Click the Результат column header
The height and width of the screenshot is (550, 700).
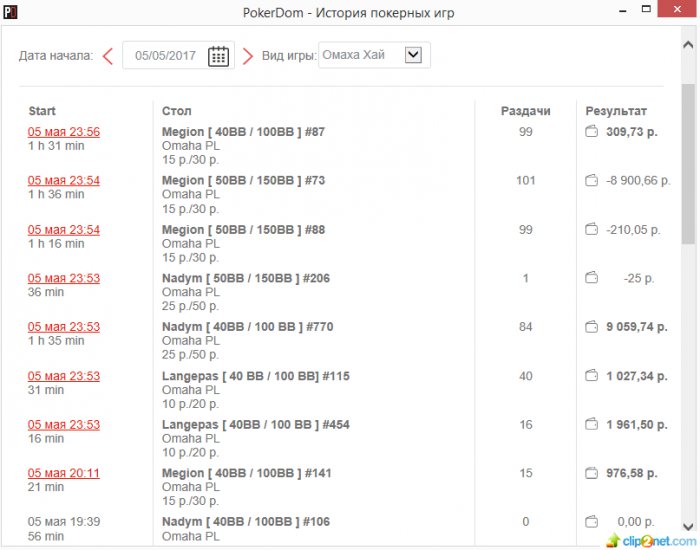click(616, 111)
